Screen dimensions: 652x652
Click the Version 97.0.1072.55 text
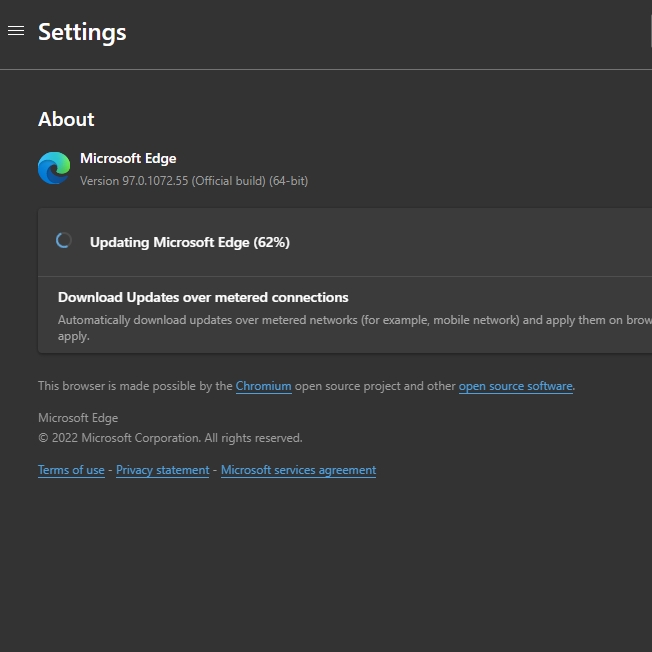(194, 181)
